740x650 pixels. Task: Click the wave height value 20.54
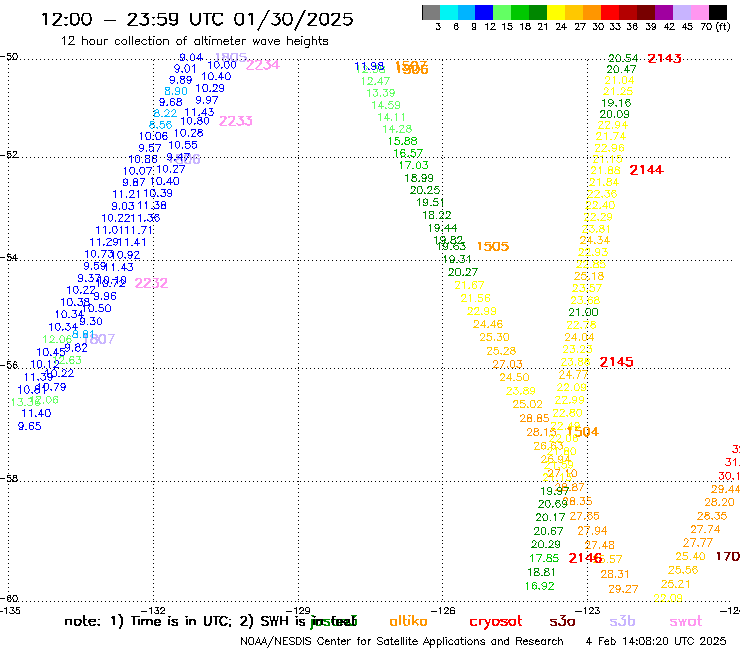(x=623, y=58)
